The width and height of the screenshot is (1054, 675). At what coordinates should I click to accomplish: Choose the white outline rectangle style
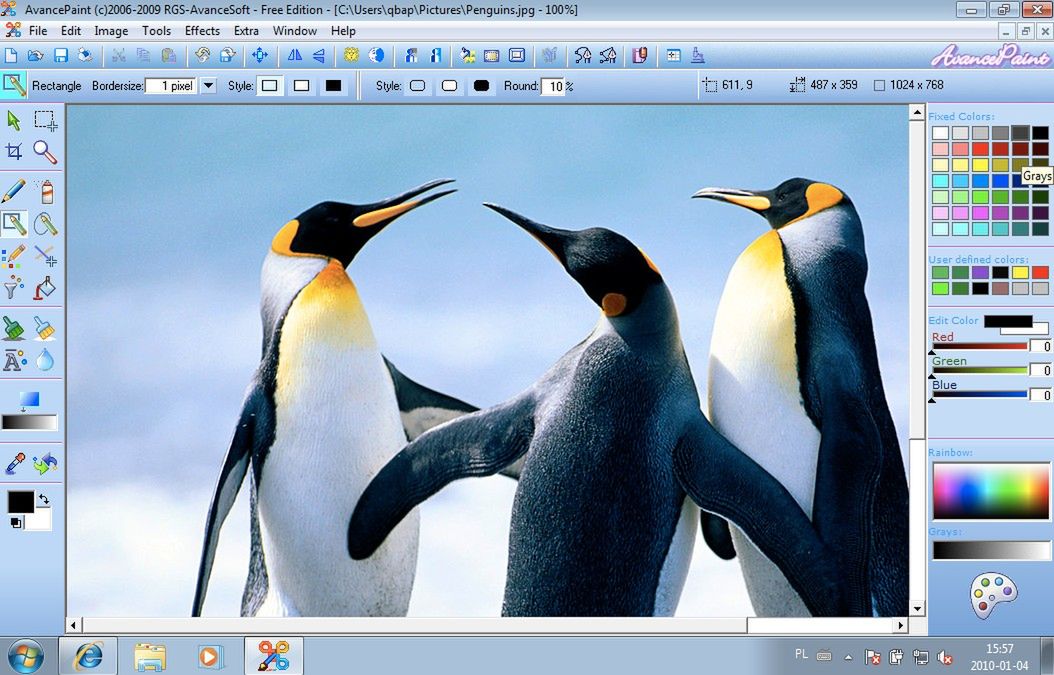[301, 85]
